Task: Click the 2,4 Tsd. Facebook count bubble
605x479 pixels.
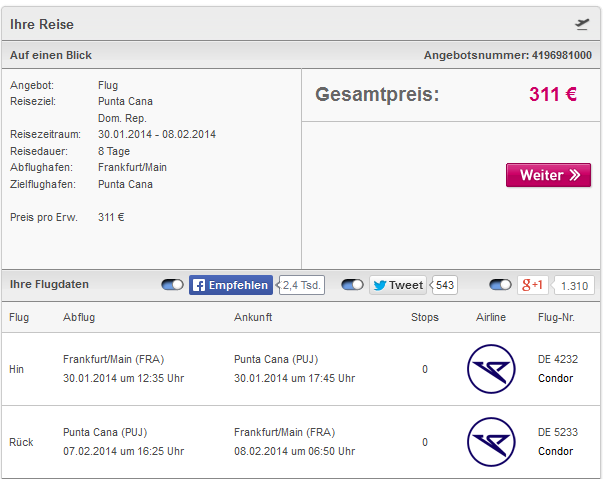Action: [301, 285]
